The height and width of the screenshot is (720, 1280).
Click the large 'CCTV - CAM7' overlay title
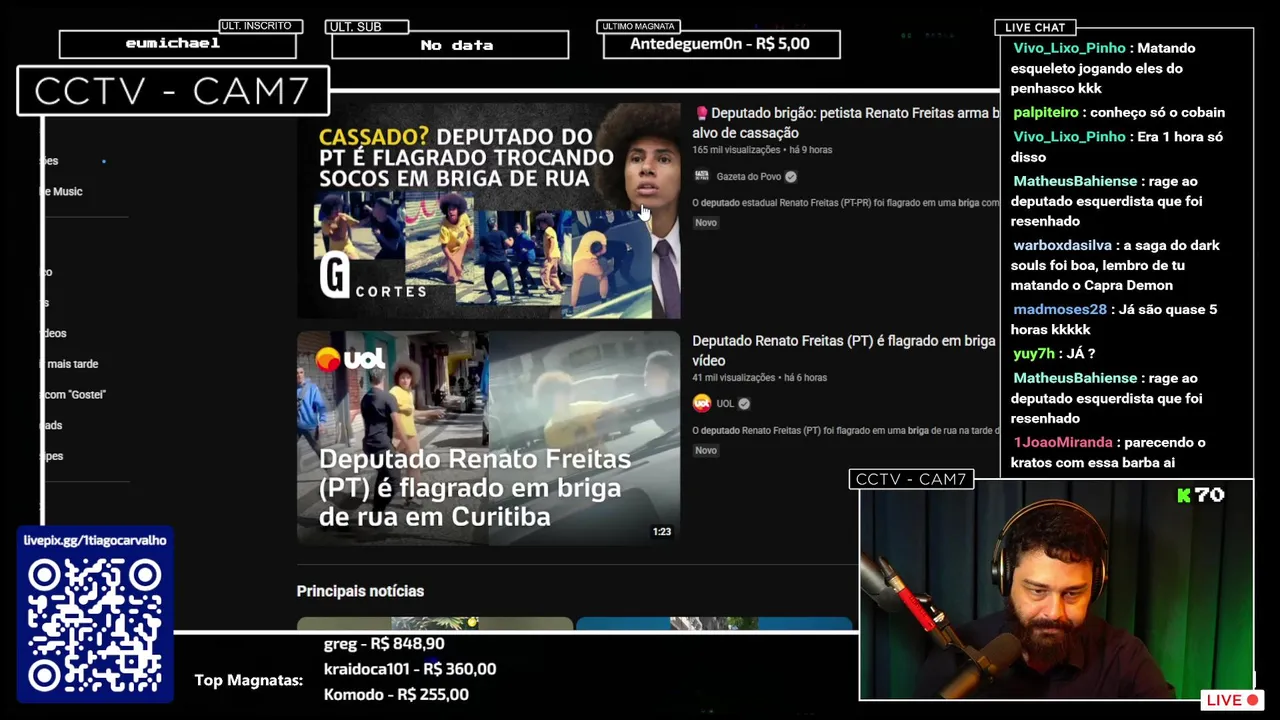pos(172,91)
